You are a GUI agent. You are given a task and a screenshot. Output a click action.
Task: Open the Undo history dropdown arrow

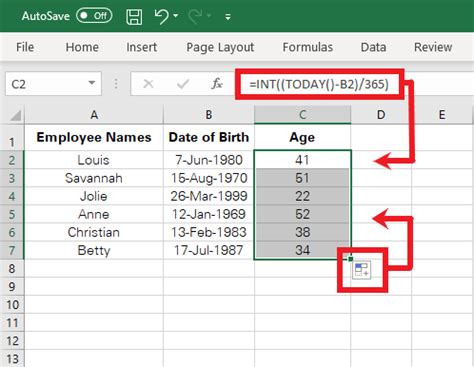[x=176, y=16]
